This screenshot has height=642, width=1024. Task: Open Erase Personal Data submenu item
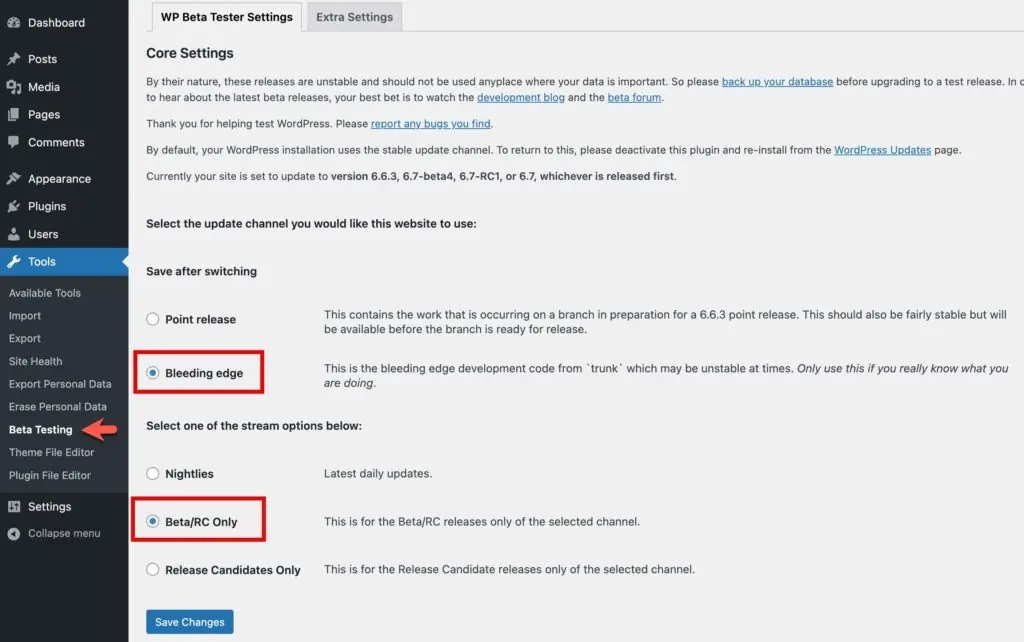coord(57,406)
